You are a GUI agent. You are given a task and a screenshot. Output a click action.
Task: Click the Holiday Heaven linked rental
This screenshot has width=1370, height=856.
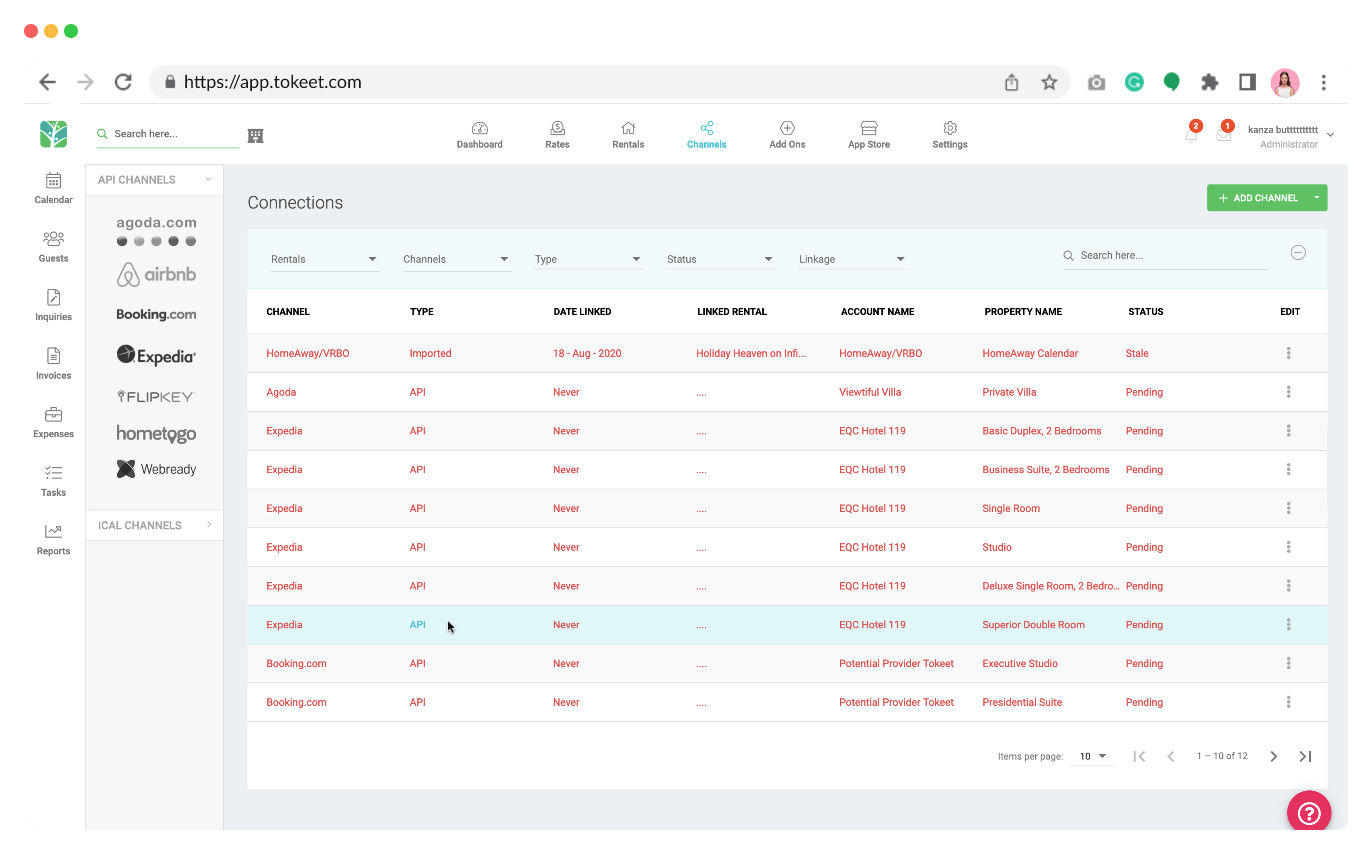[x=751, y=353]
